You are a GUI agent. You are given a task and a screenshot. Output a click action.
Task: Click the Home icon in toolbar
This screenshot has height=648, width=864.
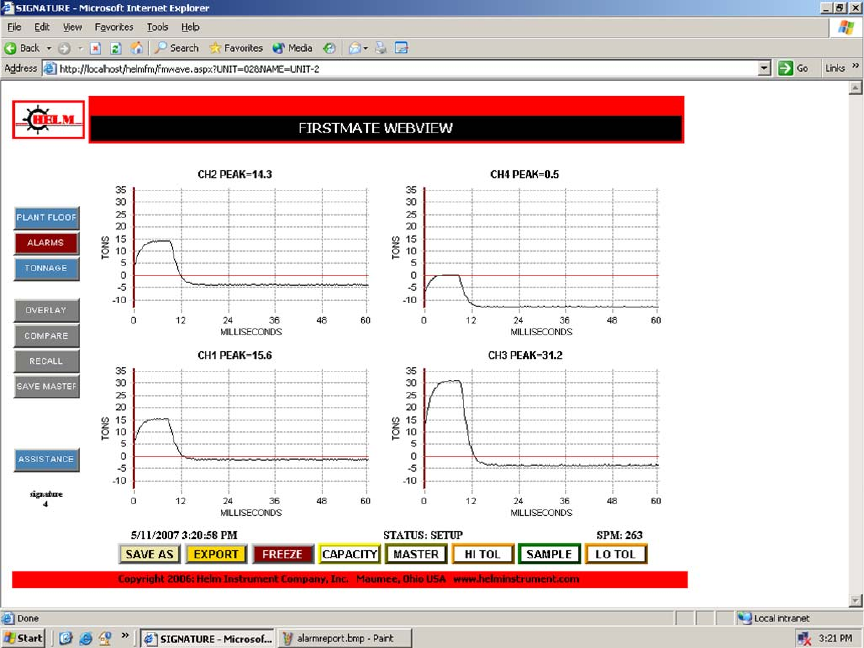[137, 48]
